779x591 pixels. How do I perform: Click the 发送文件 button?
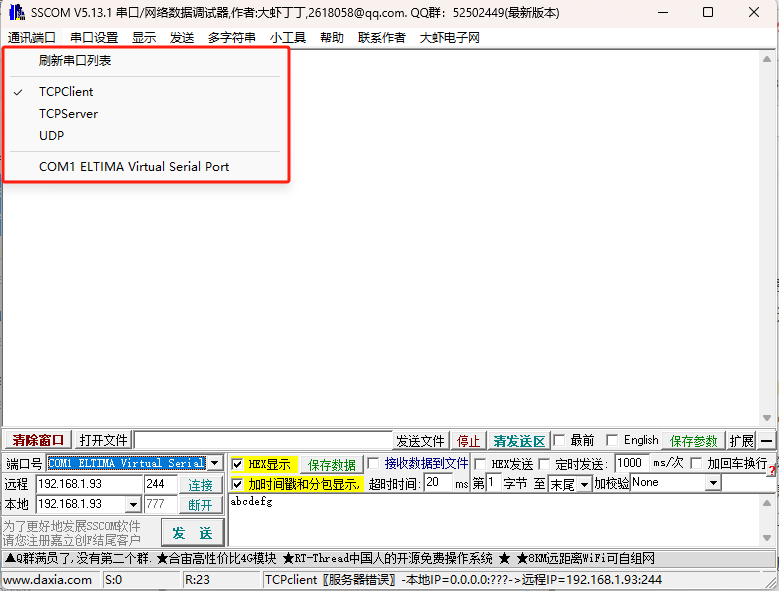pos(420,441)
